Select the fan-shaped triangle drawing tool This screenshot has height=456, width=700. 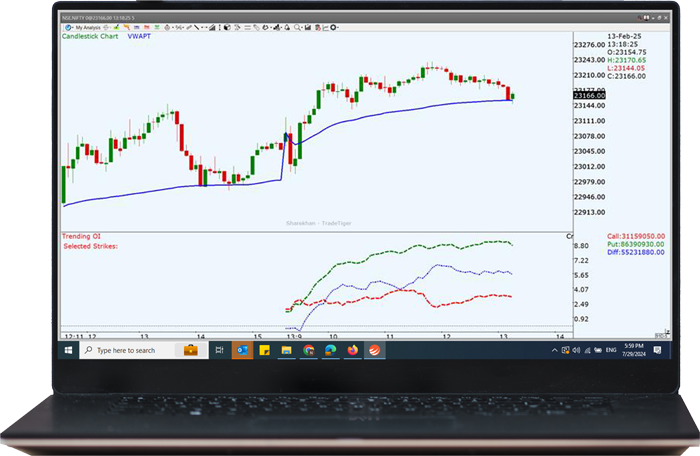point(212,28)
